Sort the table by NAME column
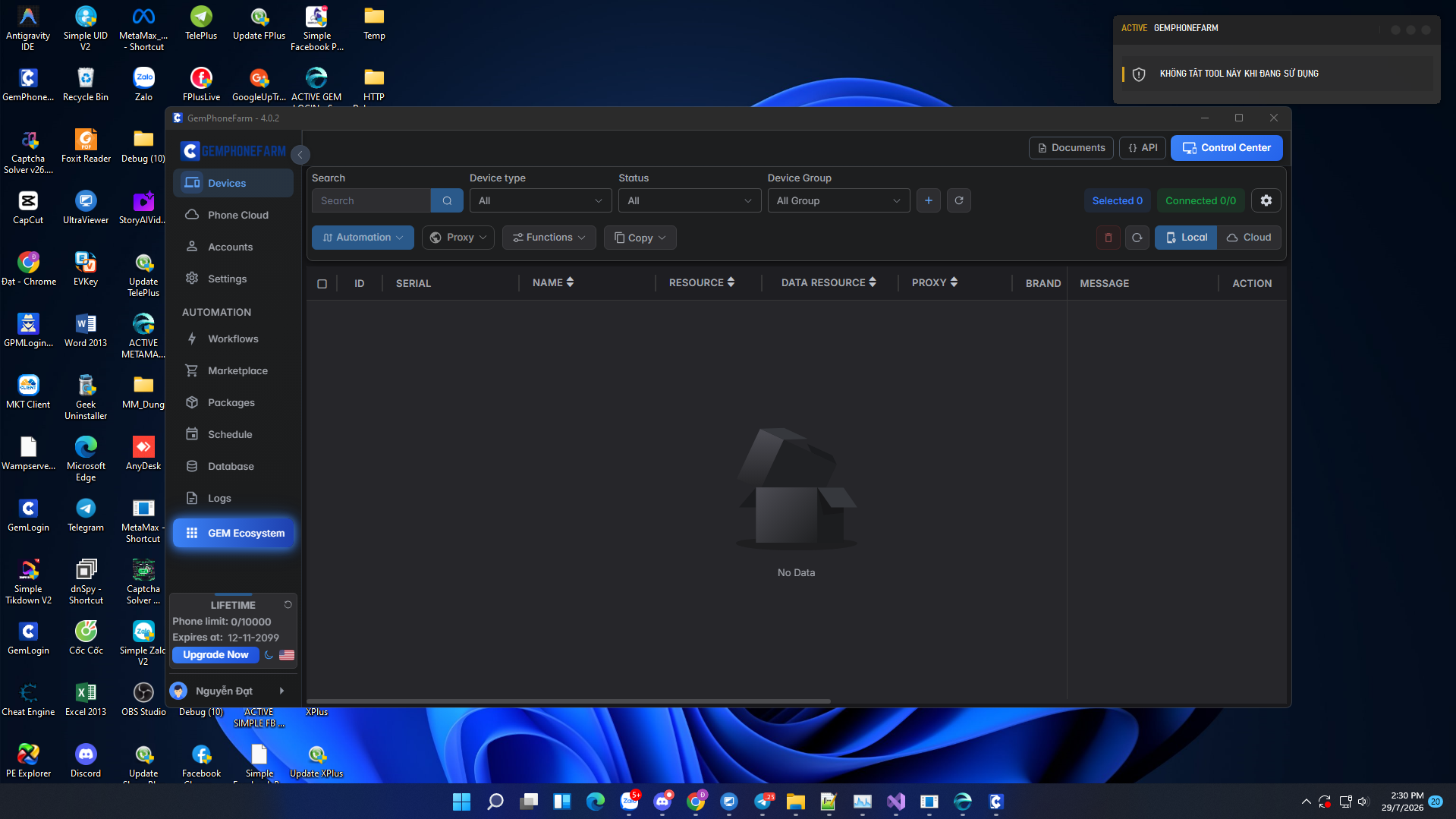 tap(570, 282)
